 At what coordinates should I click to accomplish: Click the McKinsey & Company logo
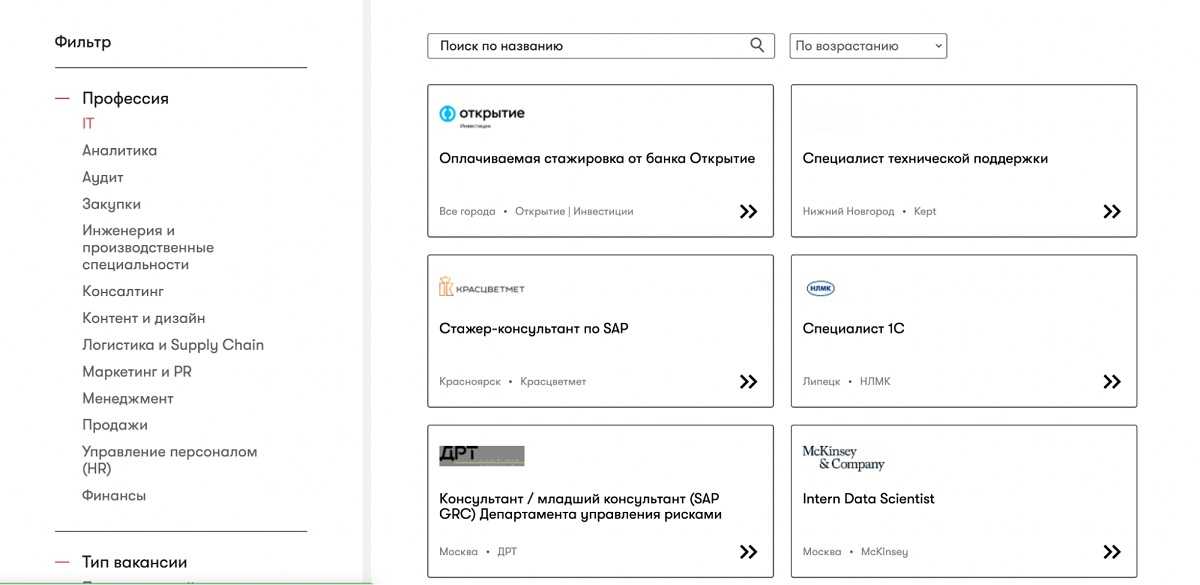click(843, 458)
